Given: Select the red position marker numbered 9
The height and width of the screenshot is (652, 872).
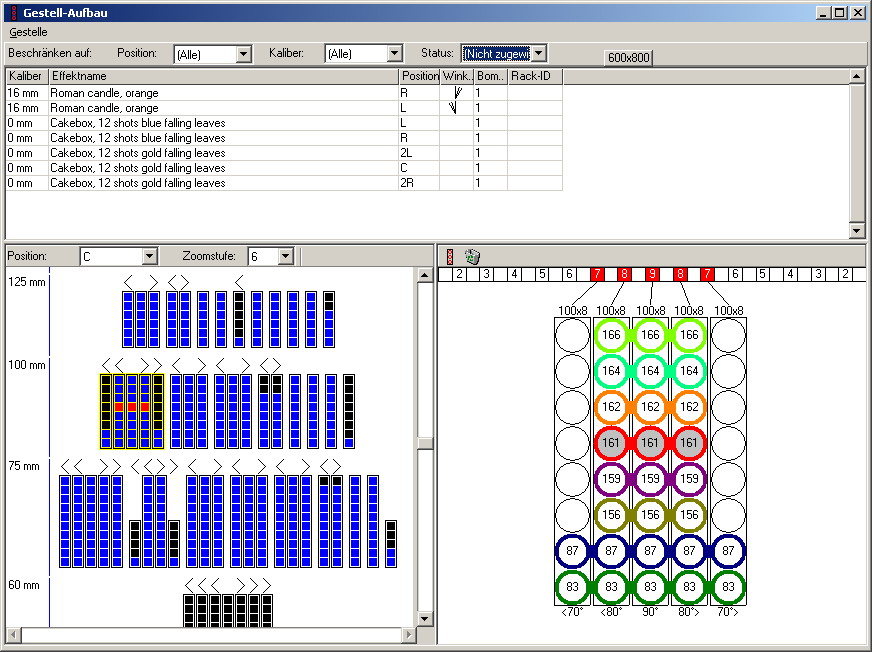Looking at the screenshot, I should pos(651,274).
